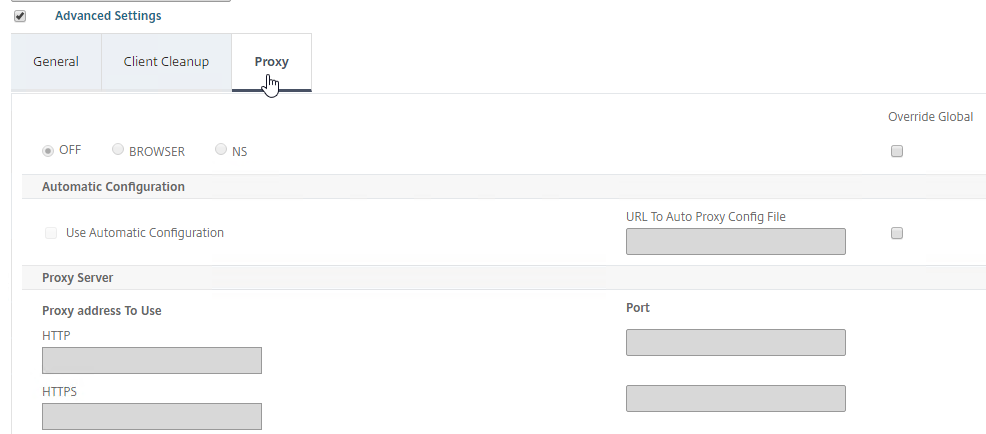Select the OFF proxy radio button
Viewport: 986px width, 434px height.
[48, 151]
